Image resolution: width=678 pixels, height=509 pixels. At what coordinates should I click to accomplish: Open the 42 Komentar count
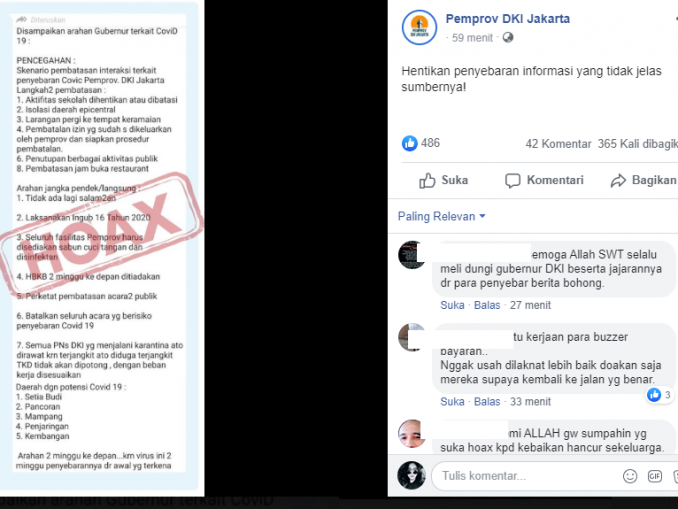[558, 144]
